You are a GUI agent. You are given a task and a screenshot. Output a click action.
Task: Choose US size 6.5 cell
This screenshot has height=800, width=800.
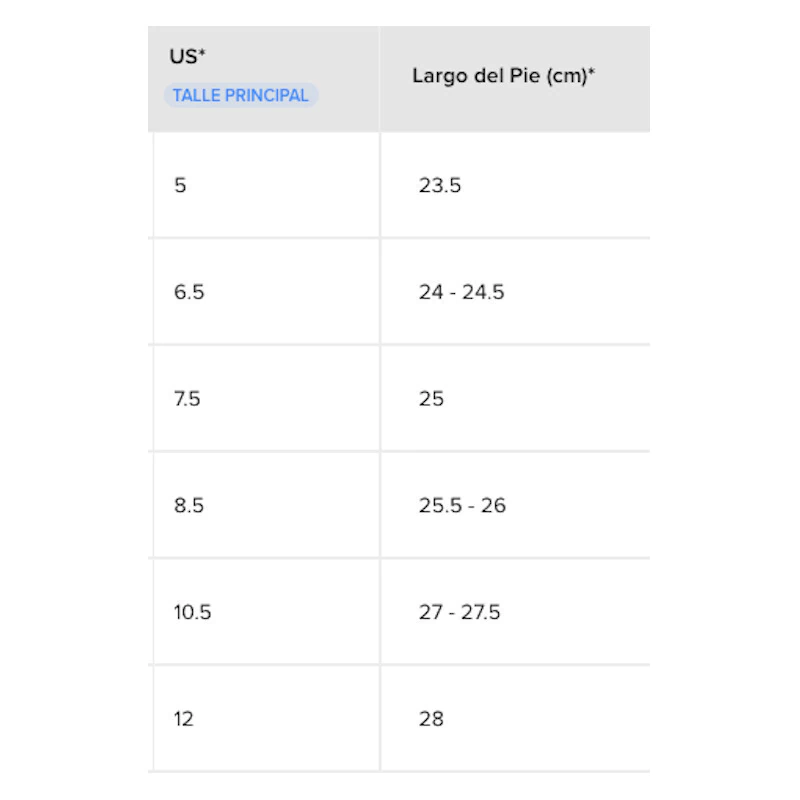tap(188, 292)
